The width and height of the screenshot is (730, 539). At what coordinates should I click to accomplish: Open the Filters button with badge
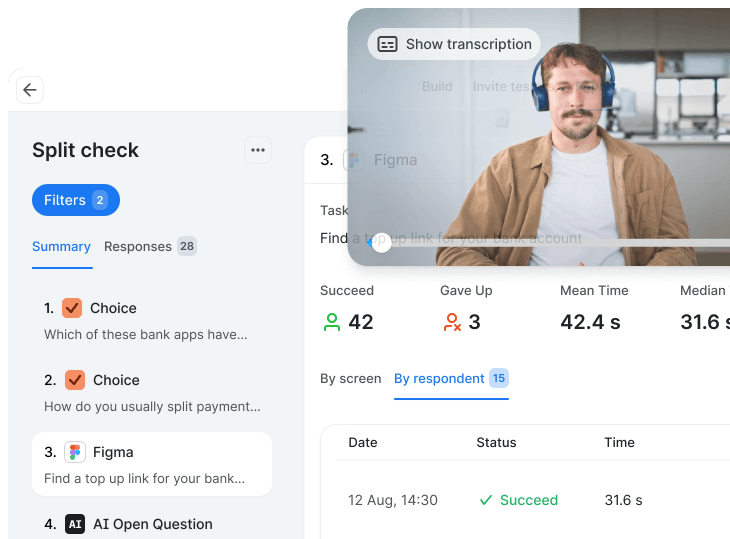tap(75, 200)
